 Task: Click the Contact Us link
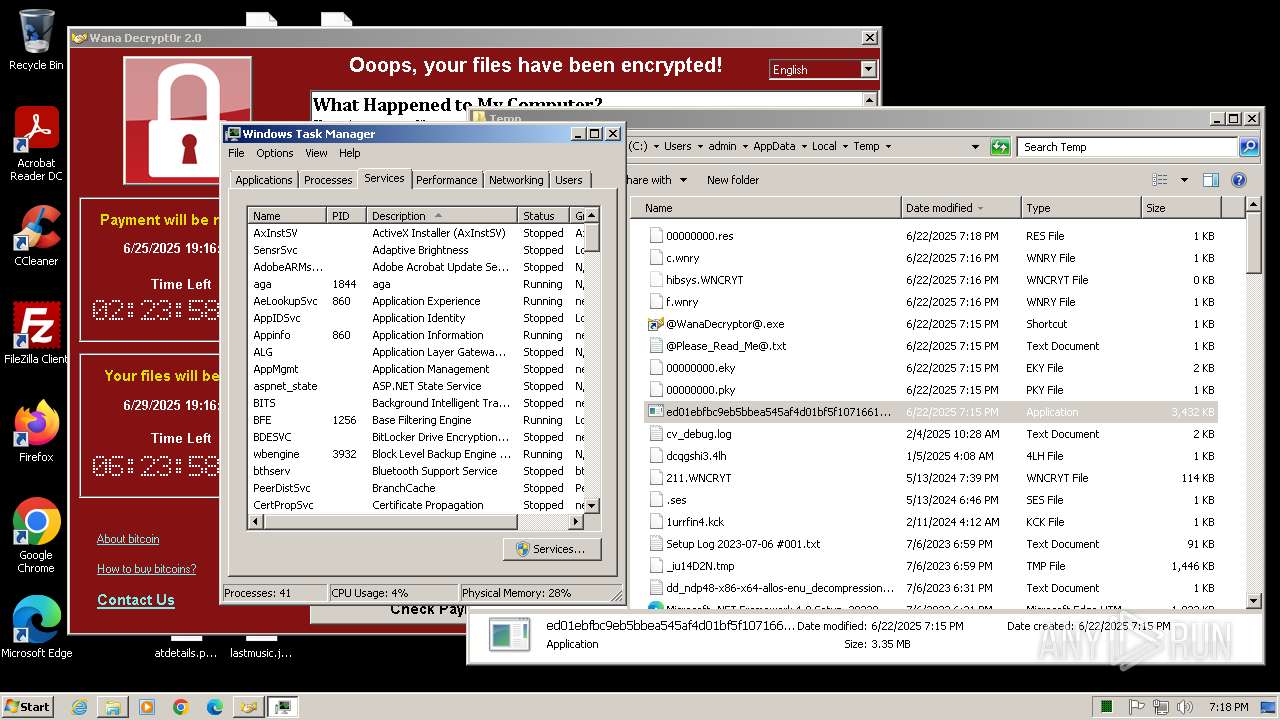point(136,600)
